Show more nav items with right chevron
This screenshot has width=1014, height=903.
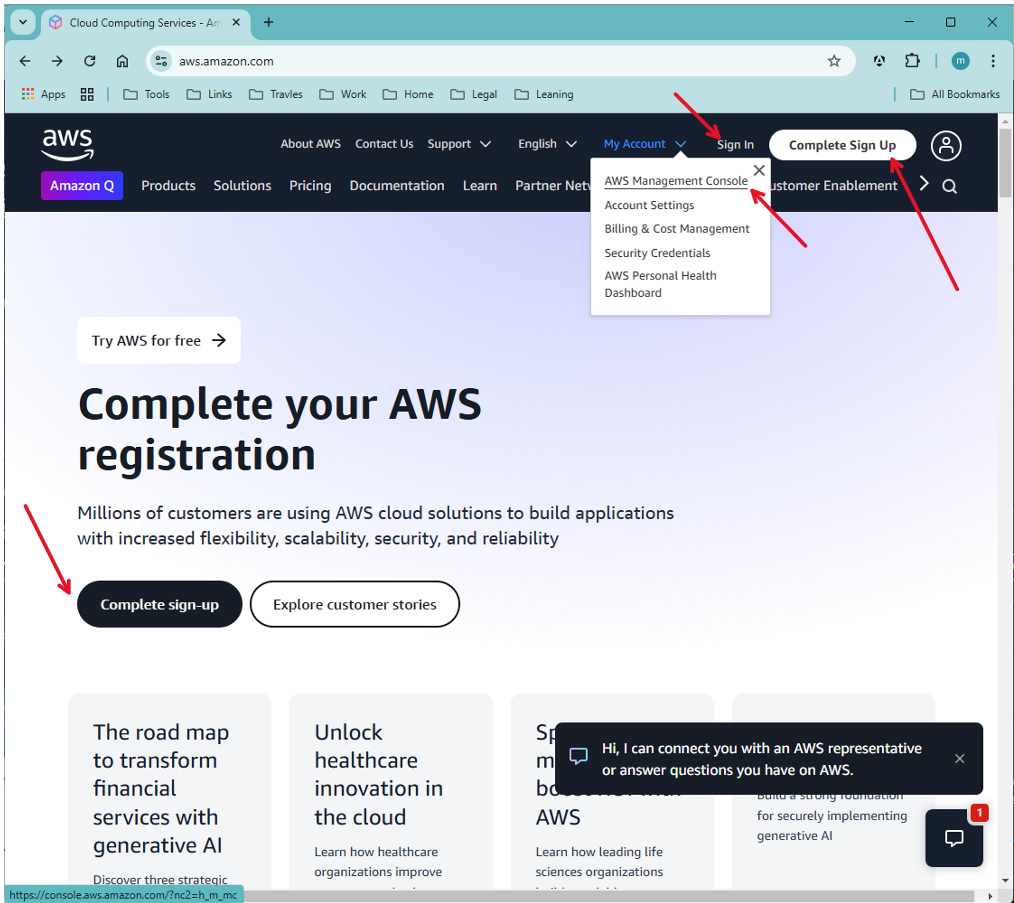tap(924, 184)
